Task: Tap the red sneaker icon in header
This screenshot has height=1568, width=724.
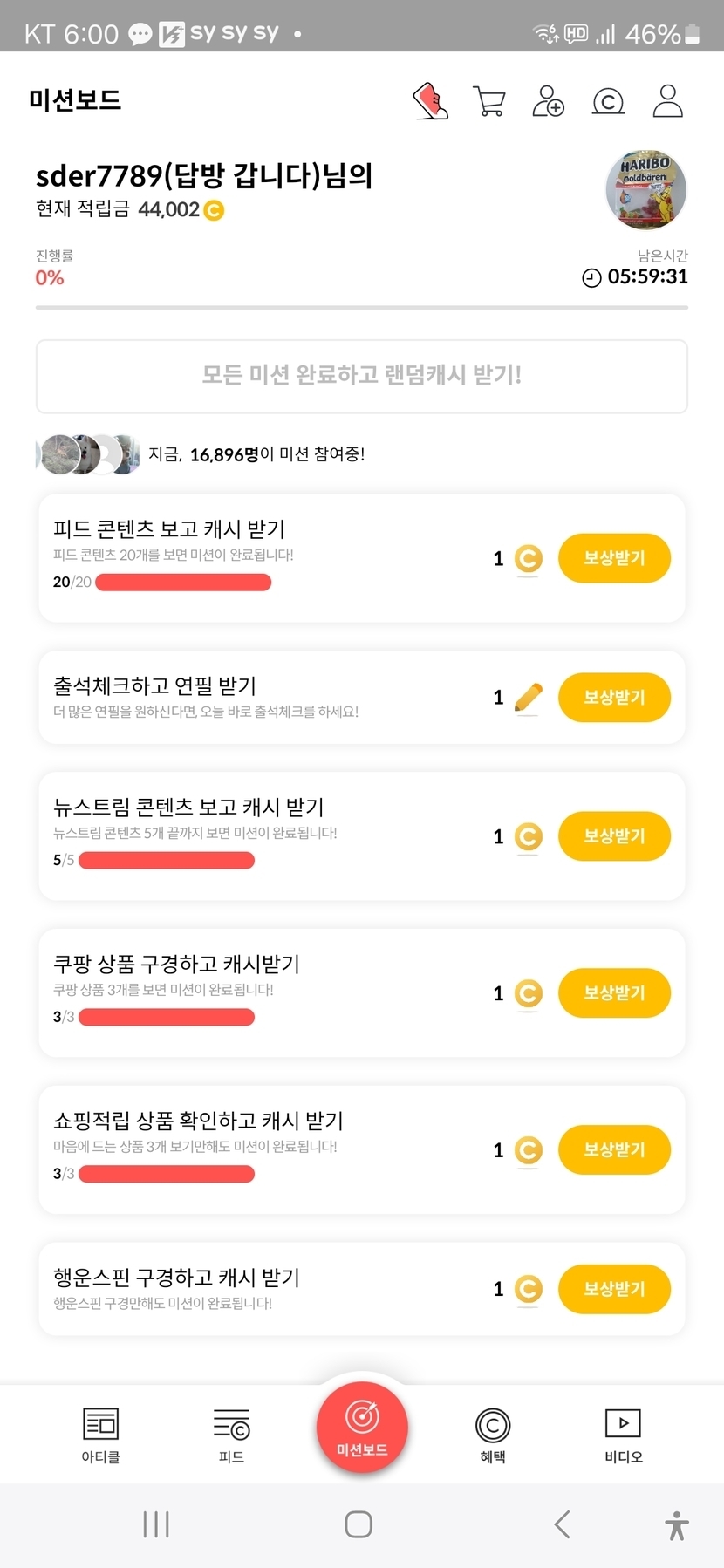Action: 430,101
